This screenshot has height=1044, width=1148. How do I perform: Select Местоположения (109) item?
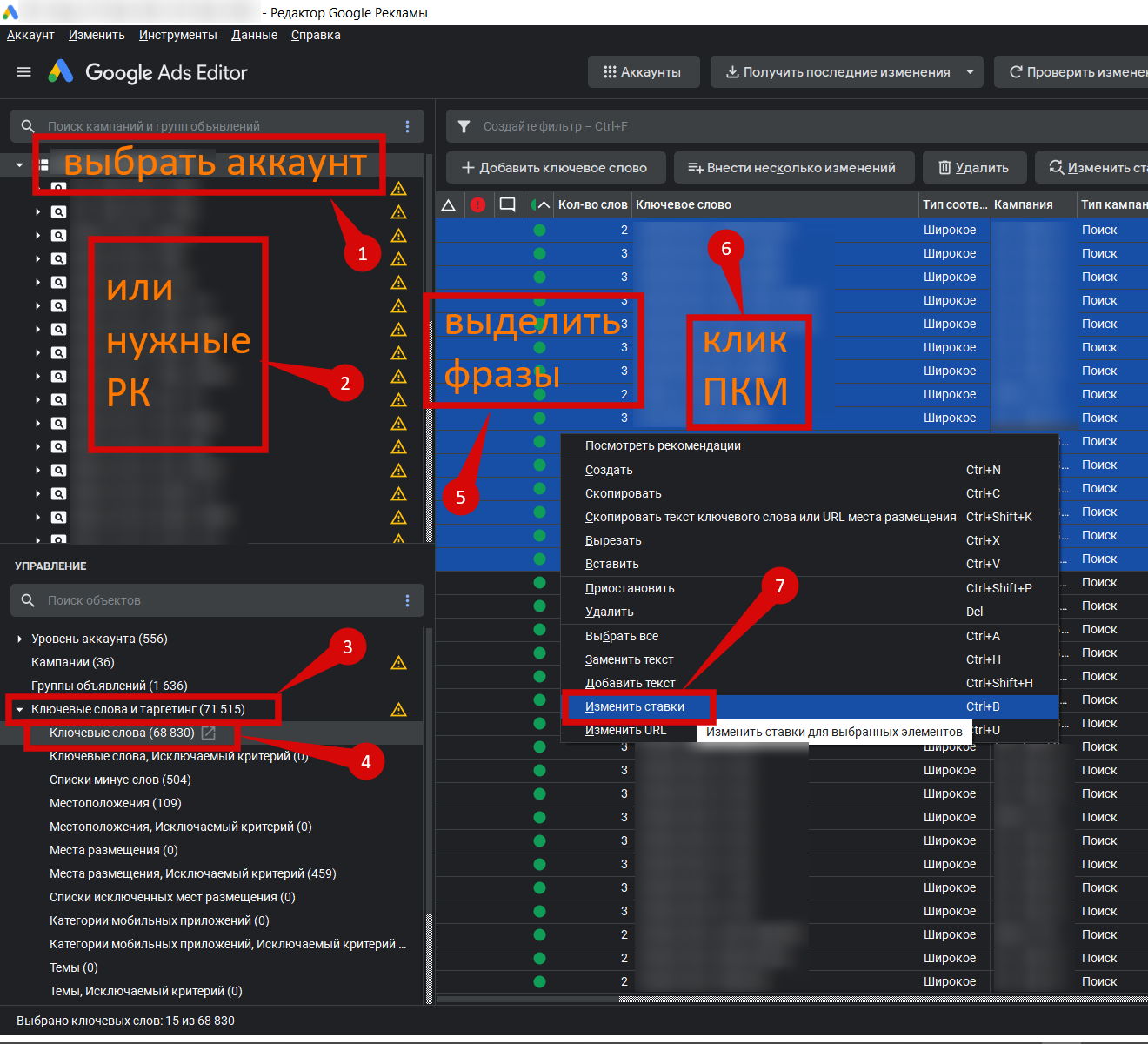click(x=116, y=803)
